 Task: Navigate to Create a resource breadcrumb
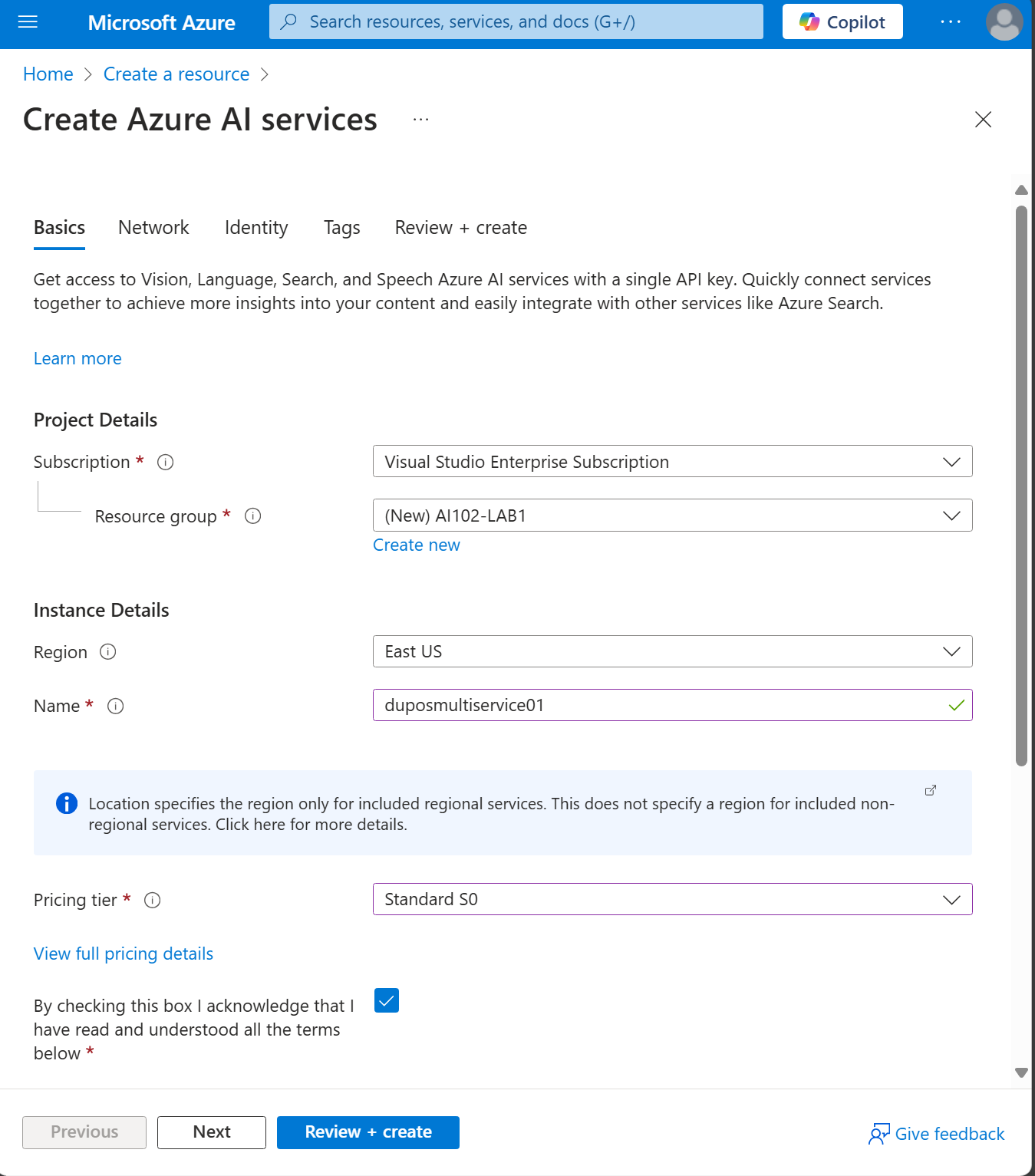pos(176,74)
